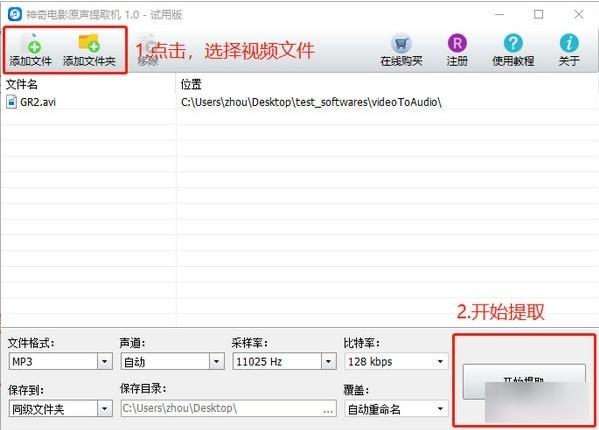The height and width of the screenshot is (430, 599).
Task: Open the 采样率 11025 Hz dropdown
Action: 328,361
